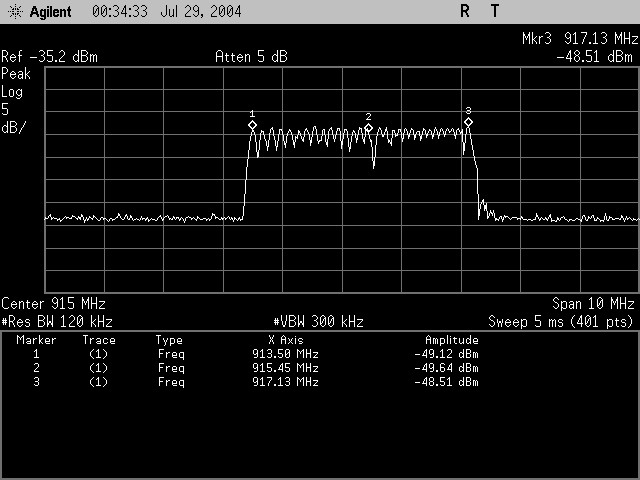
Task: Select marker table row for 915.45 MHz
Action: (285, 368)
